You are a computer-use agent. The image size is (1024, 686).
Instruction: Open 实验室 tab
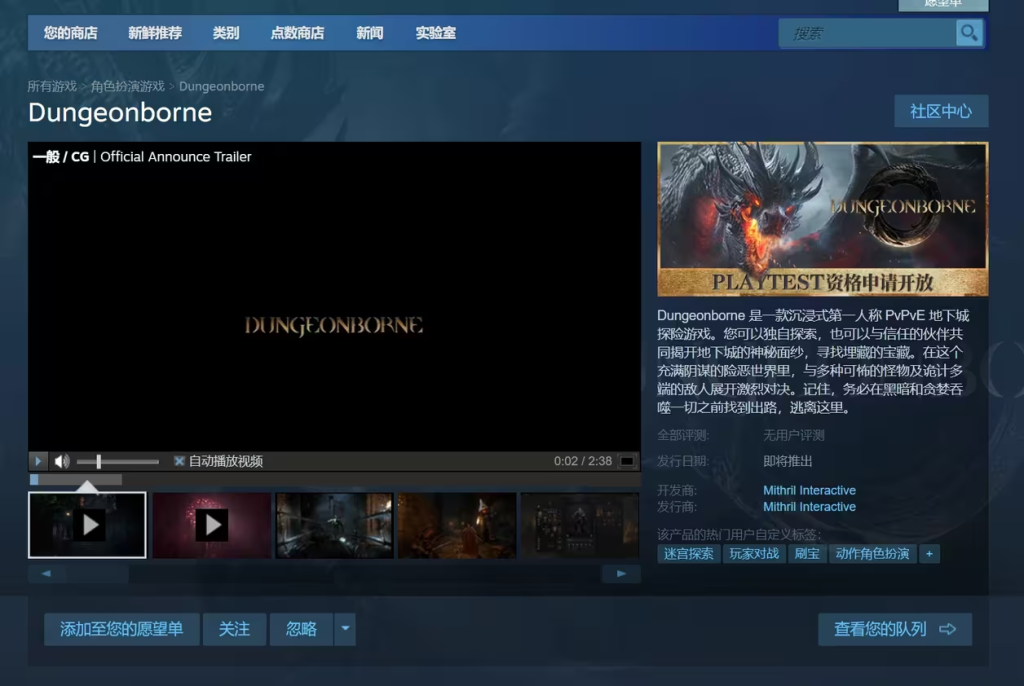click(x=436, y=33)
